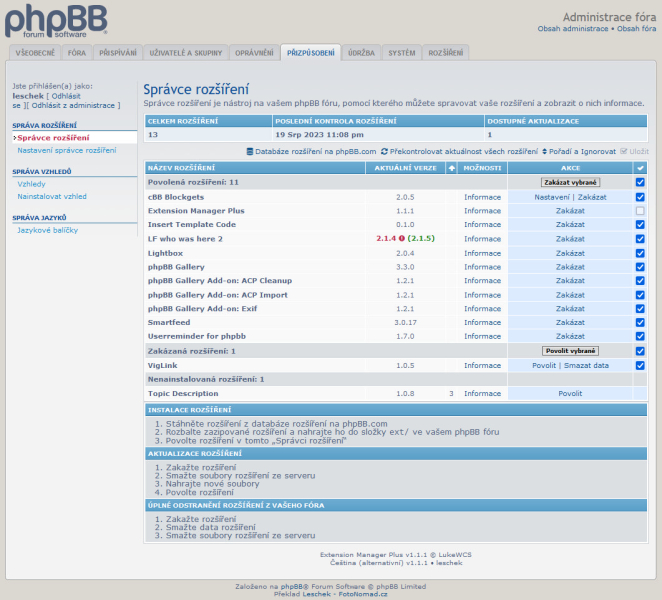This screenshot has width=662, height=600.
Task: Click Smazat data for VigLink
Action: coord(586,365)
